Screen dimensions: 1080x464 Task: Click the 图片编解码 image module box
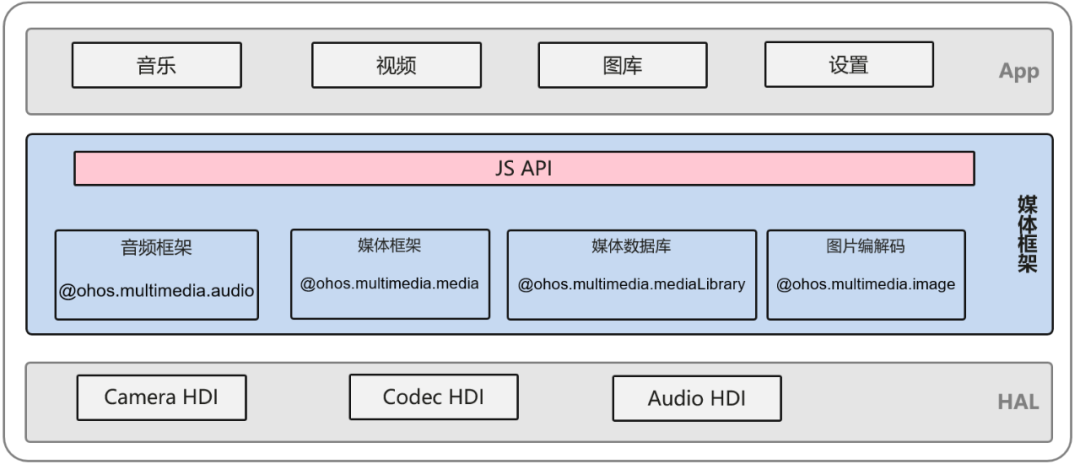[866, 275]
